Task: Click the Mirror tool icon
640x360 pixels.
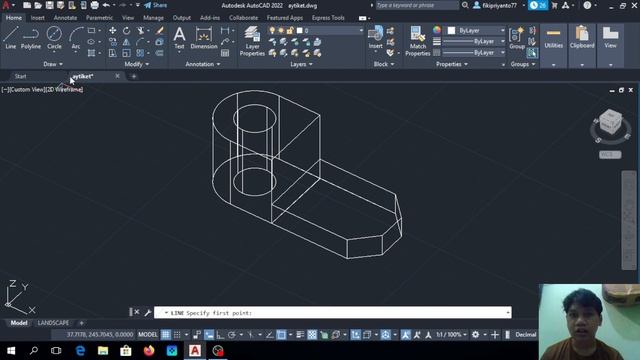Action: coord(127,42)
